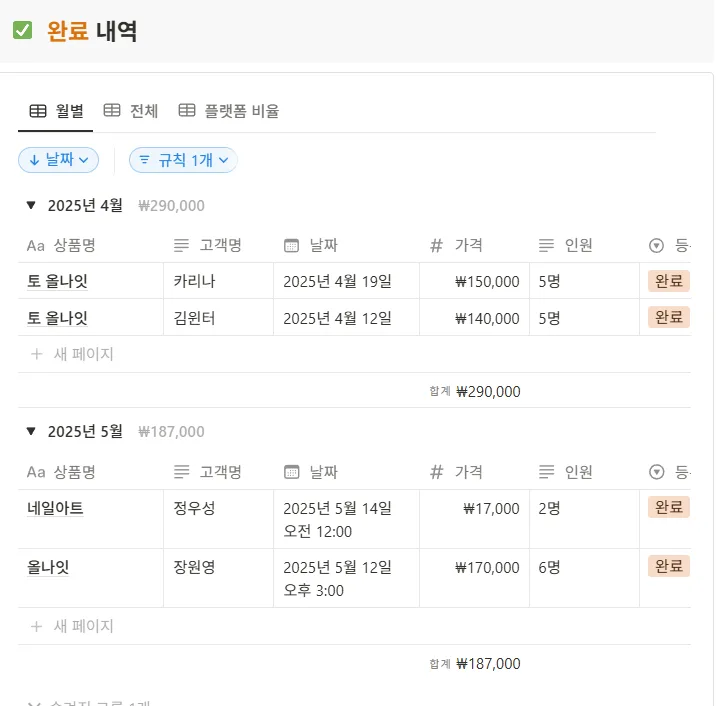Image resolution: width=721 pixels, height=706 pixels.
Task: Click the ₩170,000 price cell for 장원영
Action: (487, 567)
